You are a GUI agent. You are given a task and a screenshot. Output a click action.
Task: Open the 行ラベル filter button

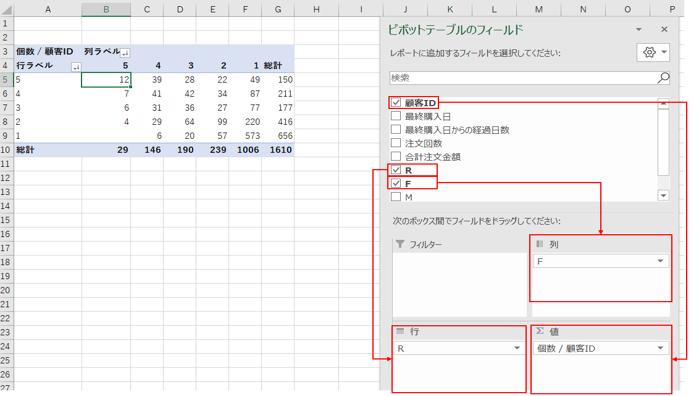point(76,67)
